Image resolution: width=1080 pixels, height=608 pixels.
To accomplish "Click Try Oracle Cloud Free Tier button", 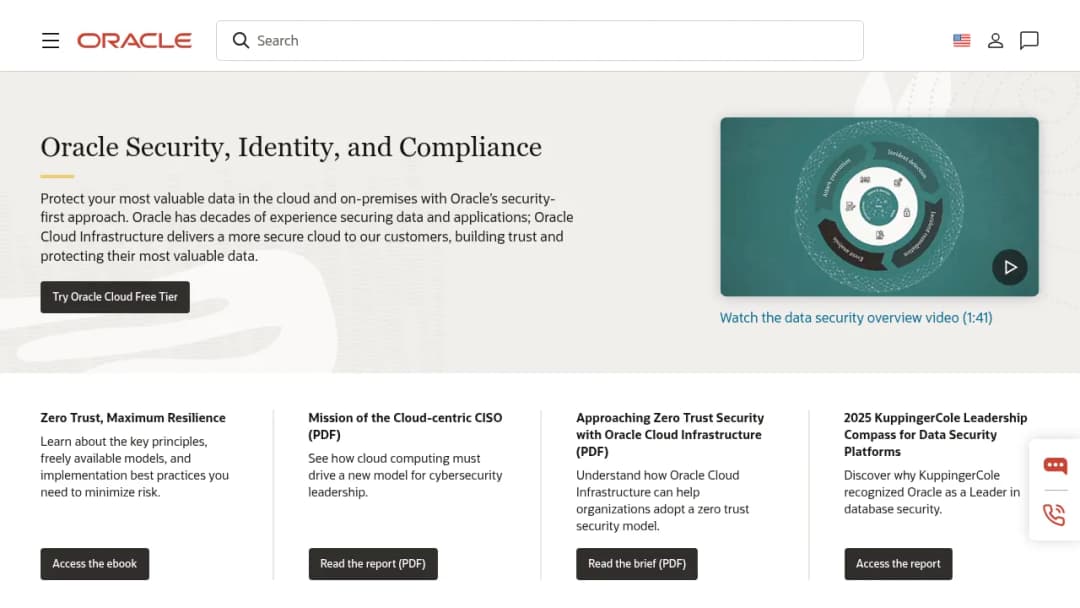I will [x=115, y=297].
